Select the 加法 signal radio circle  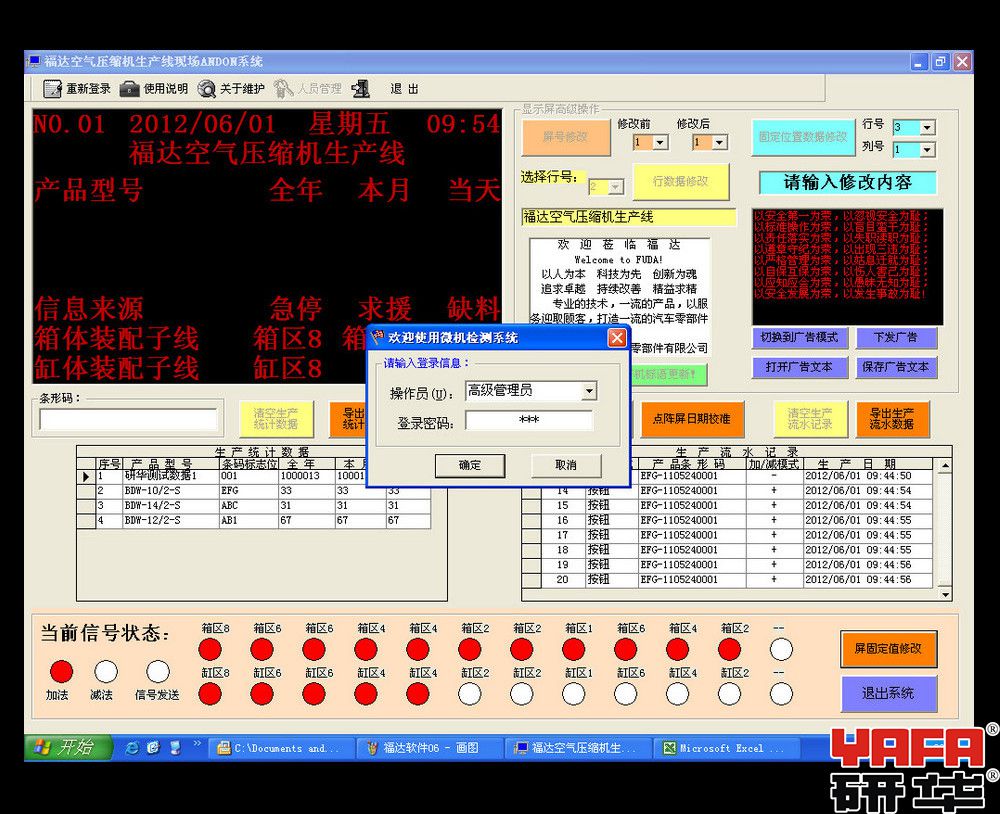(62, 671)
